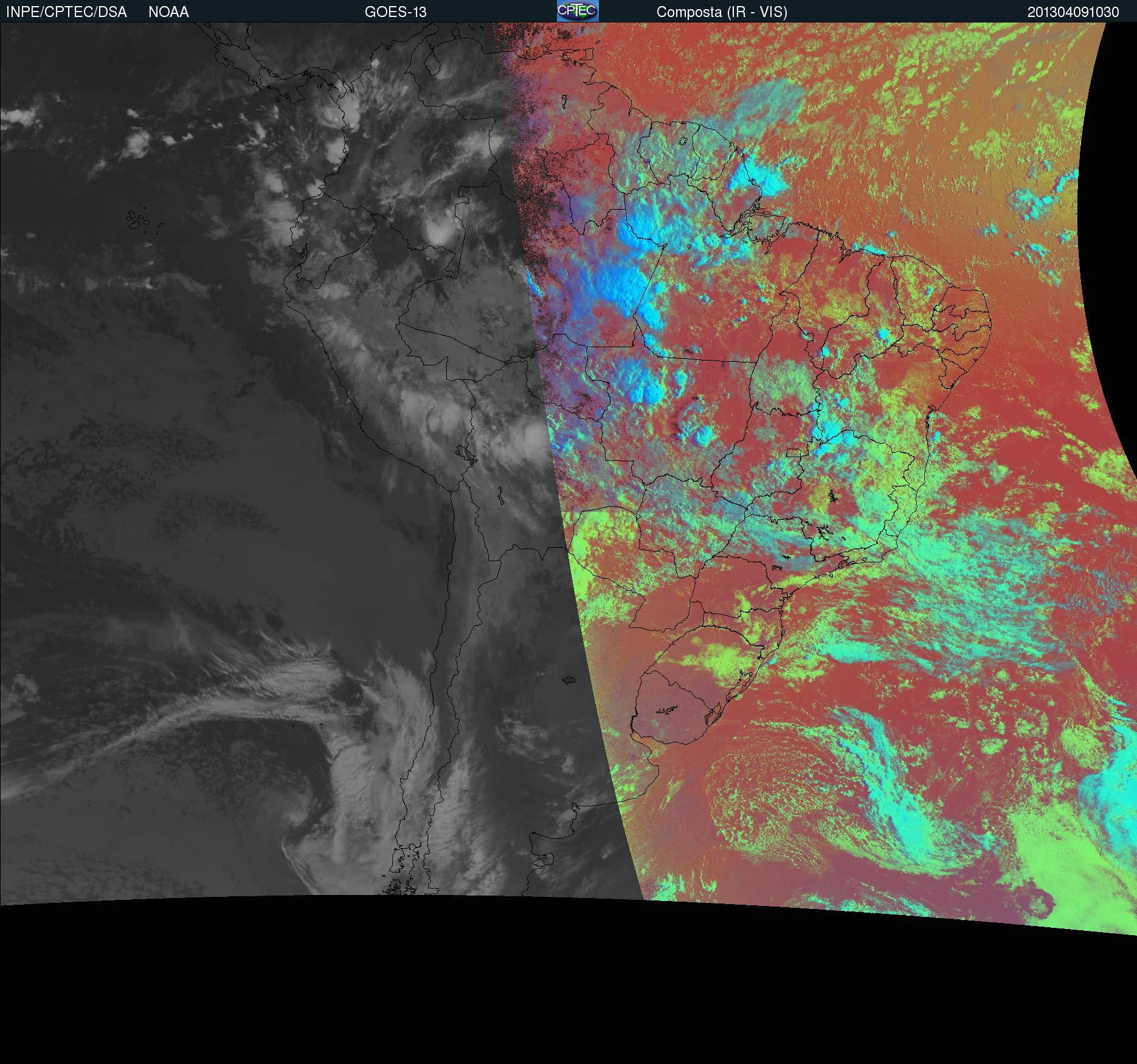Click the 201304091030 timestamp
The image size is (1137, 1064).
(x=1073, y=12)
